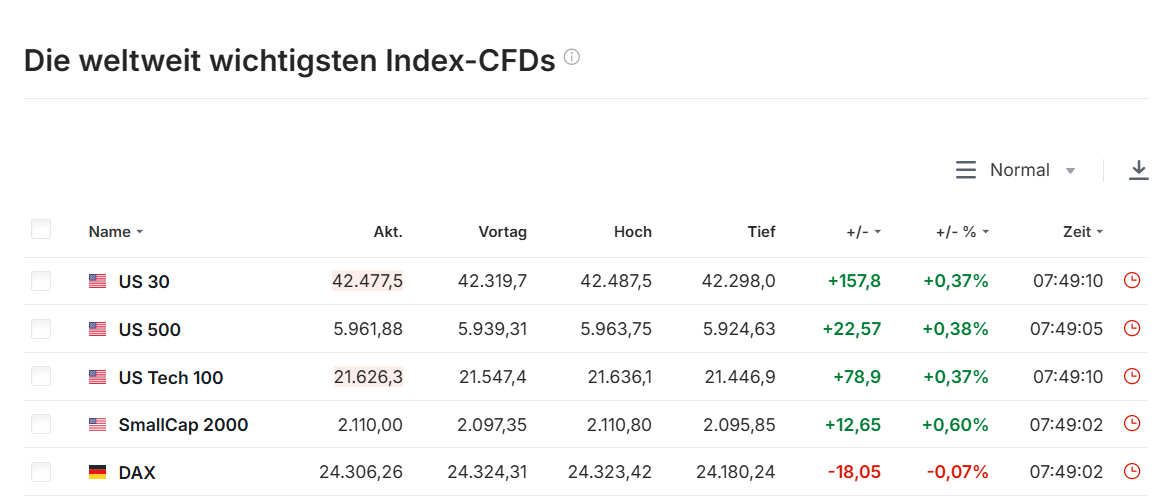Open the US 500 index link

149,330
